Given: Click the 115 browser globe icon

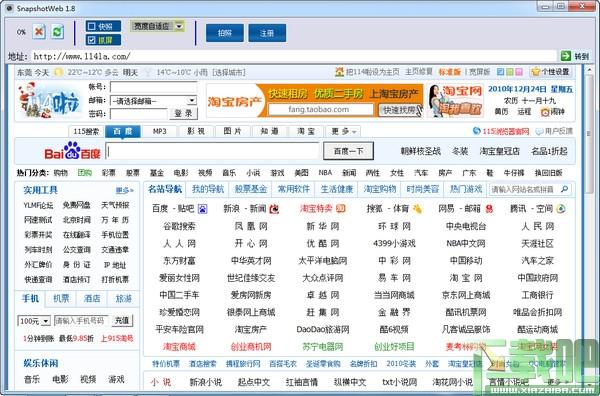Looking at the screenshot, I should point(476,131).
